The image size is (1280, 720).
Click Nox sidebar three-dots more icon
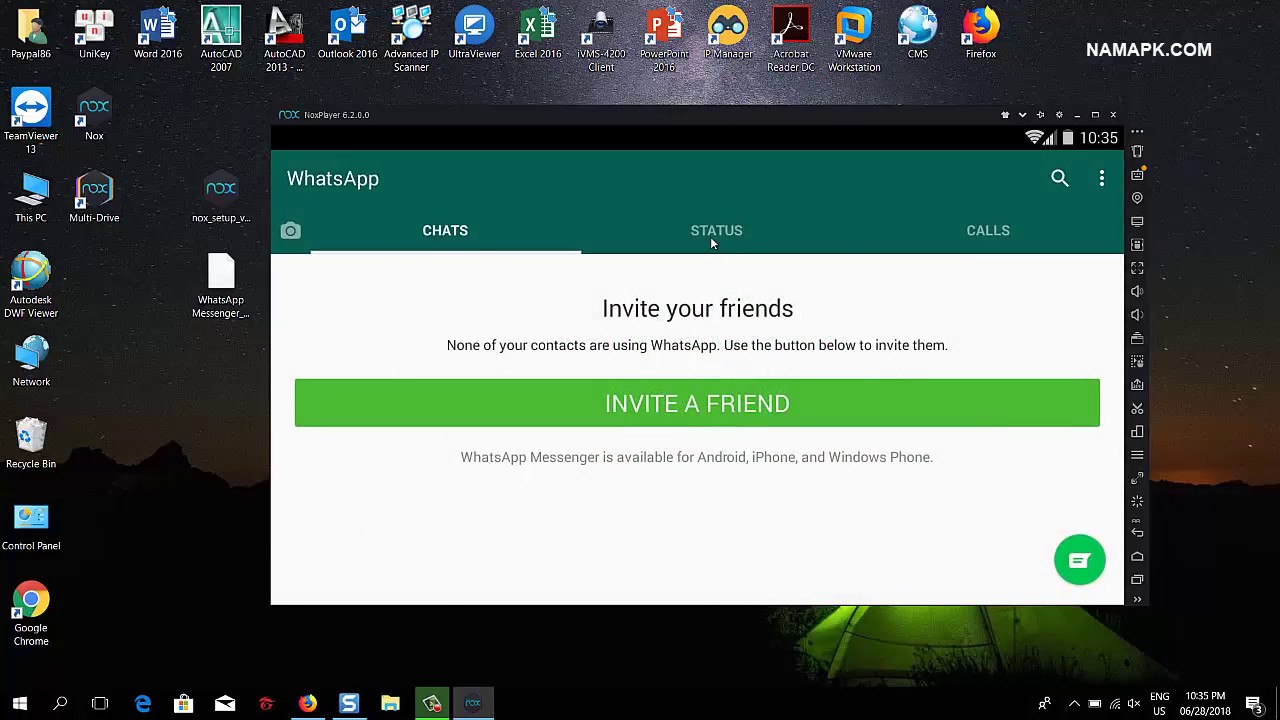point(1137,133)
